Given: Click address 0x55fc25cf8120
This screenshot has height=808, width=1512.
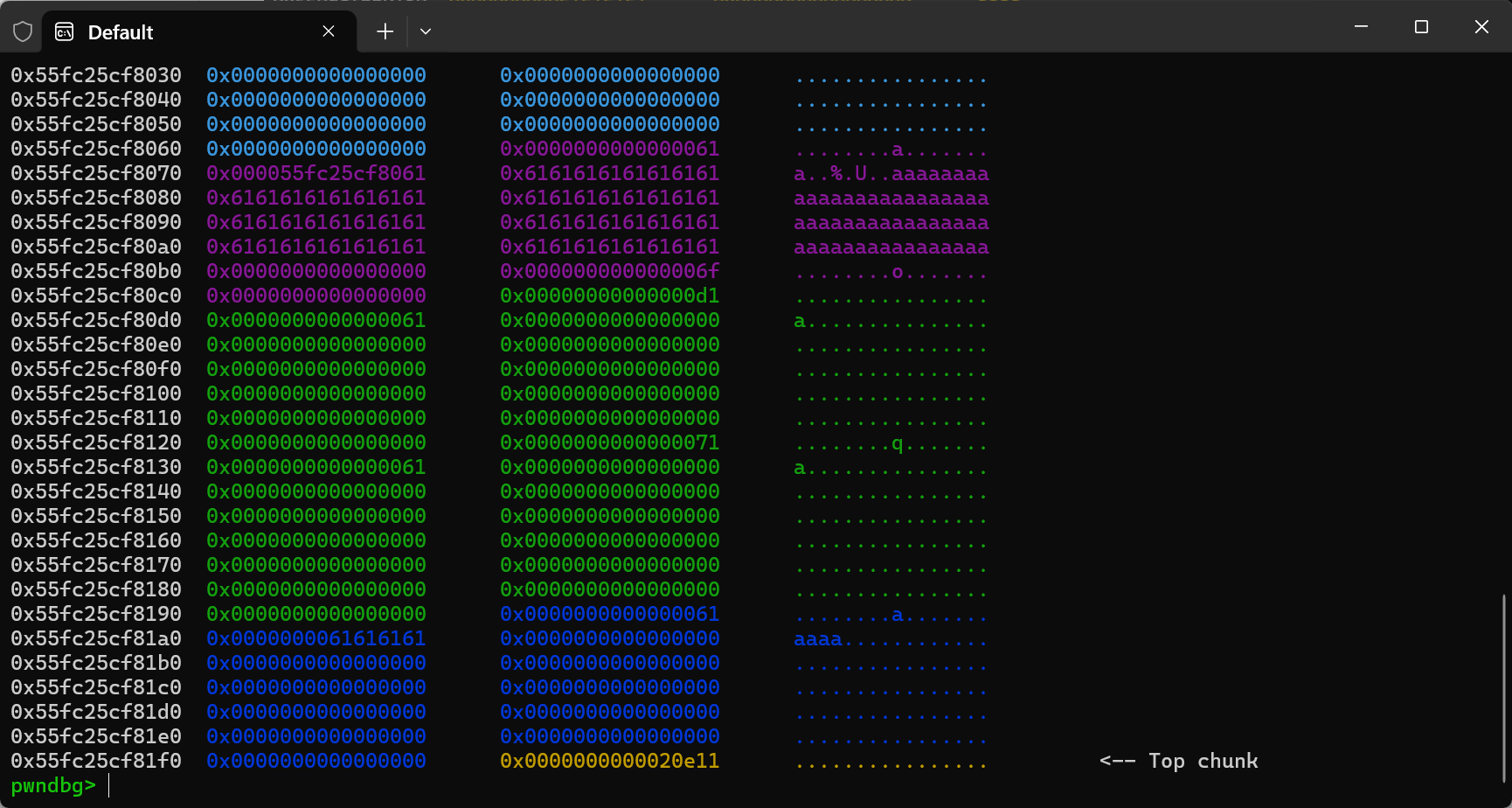Looking at the screenshot, I should (96, 442).
